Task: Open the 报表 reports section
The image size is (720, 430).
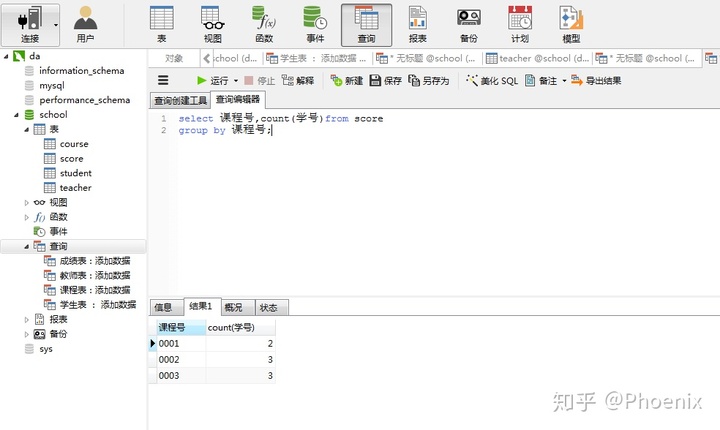Action: pyautogui.click(x=417, y=25)
